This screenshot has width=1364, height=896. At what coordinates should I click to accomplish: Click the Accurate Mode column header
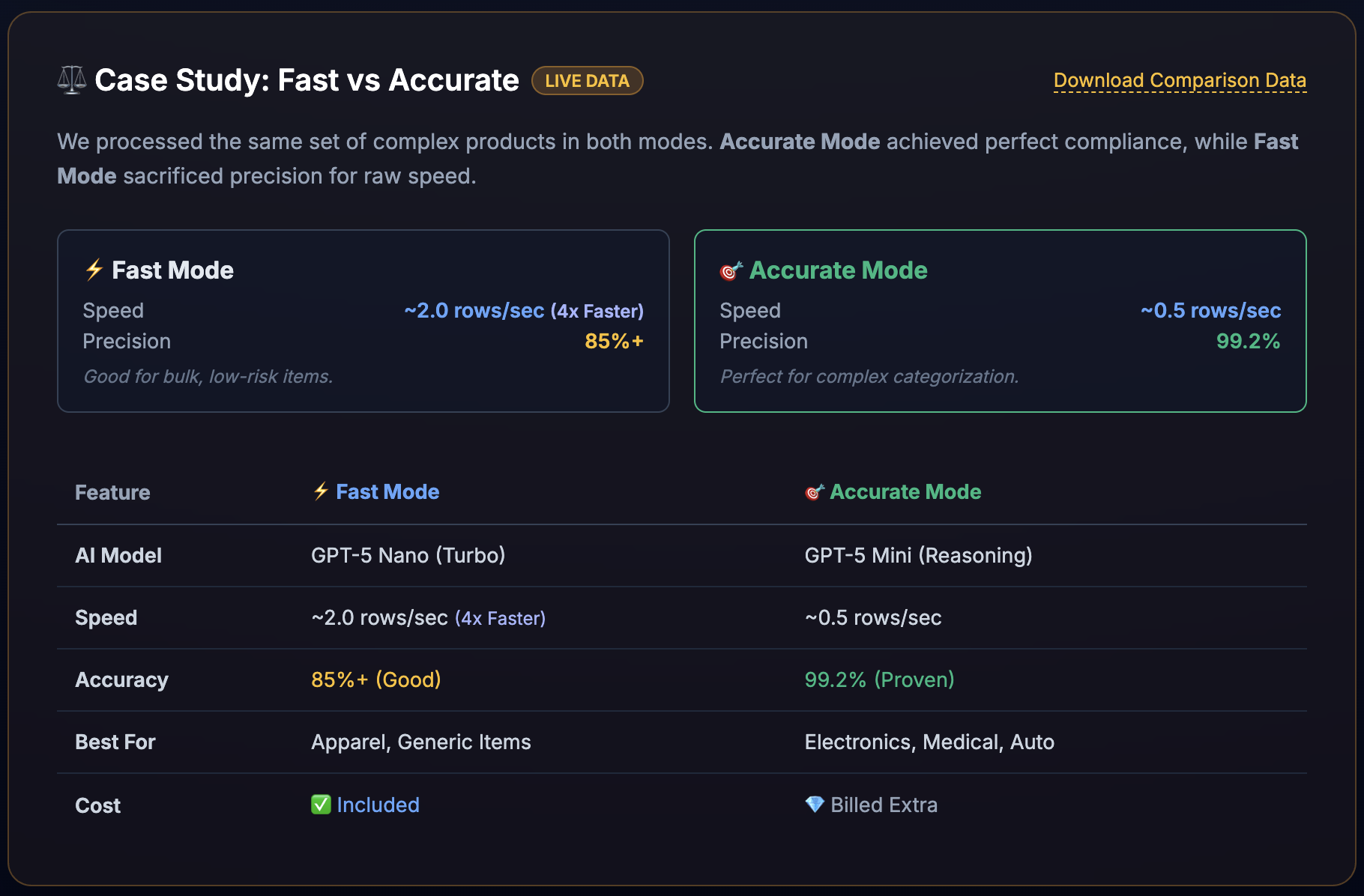point(905,492)
